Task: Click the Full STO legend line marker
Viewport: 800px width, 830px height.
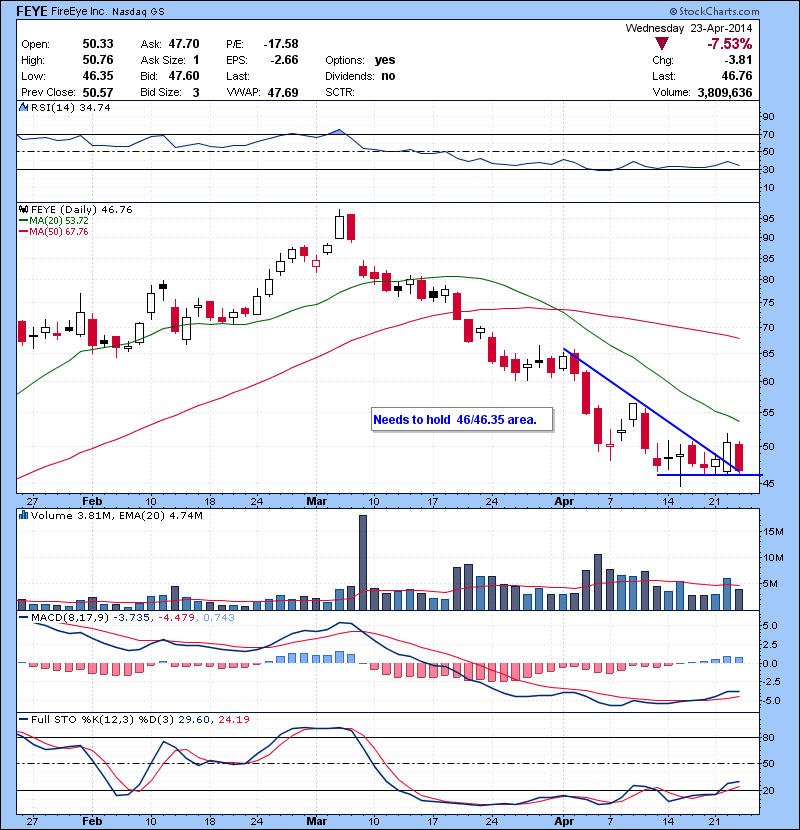Action: 23,719
